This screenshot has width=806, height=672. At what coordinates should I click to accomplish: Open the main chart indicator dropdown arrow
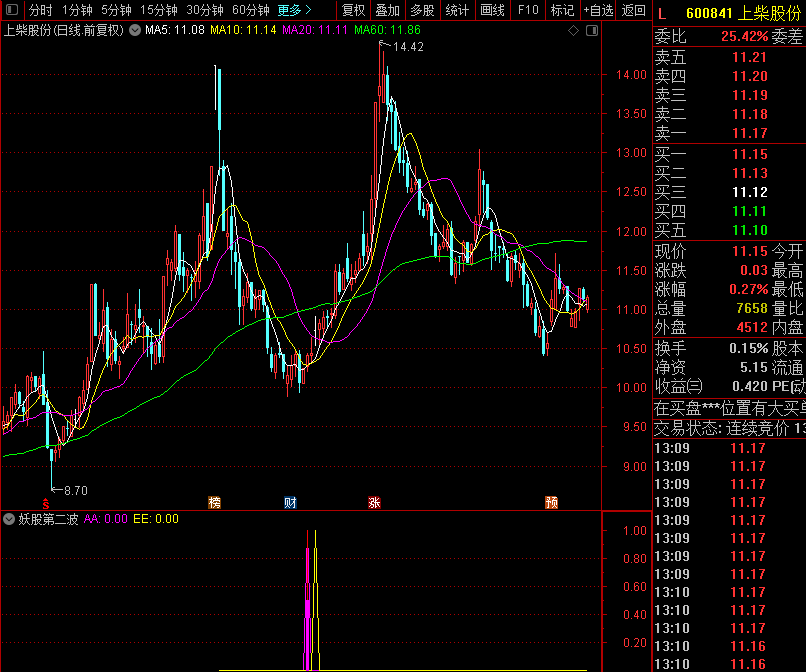[x=135, y=30]
